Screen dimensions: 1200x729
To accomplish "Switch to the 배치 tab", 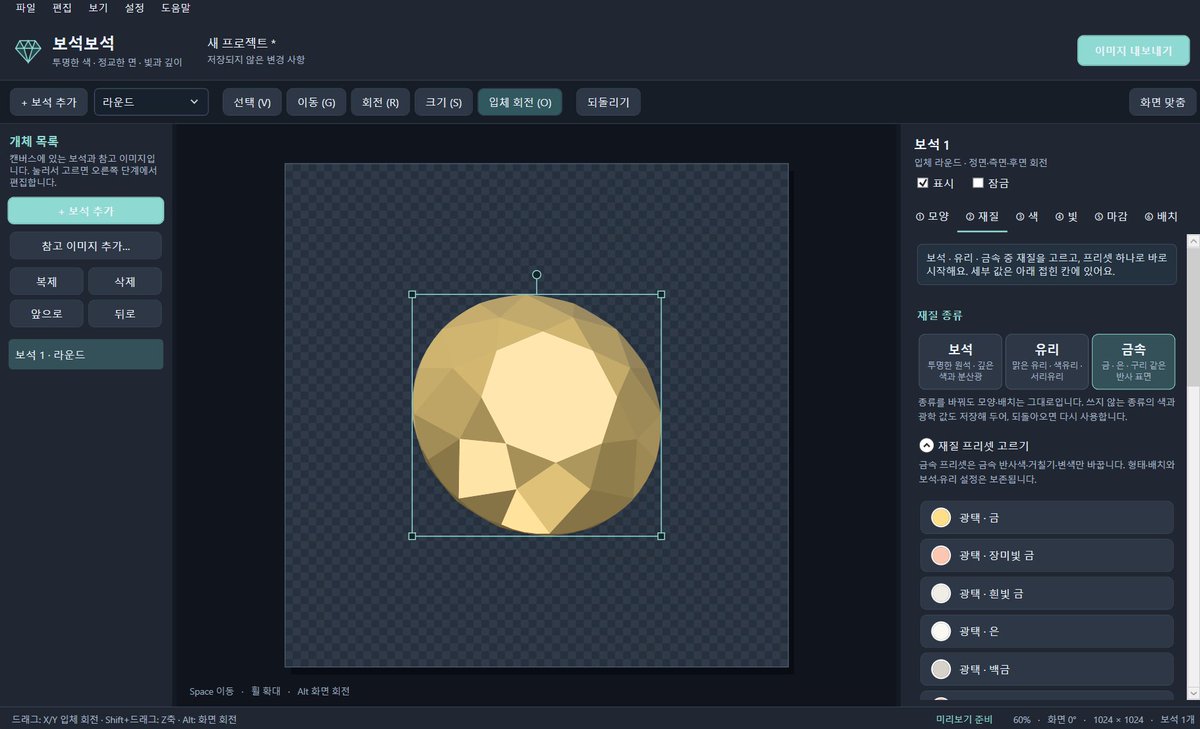I will click(x=1161, y=217).
